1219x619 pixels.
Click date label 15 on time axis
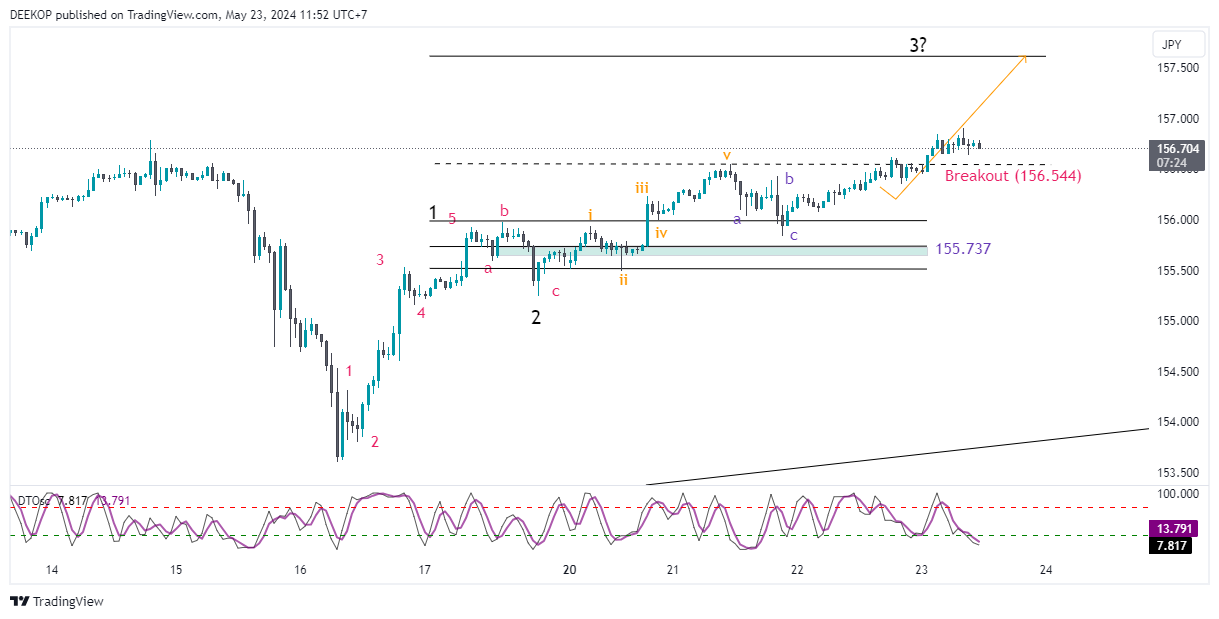click(176, 570)
